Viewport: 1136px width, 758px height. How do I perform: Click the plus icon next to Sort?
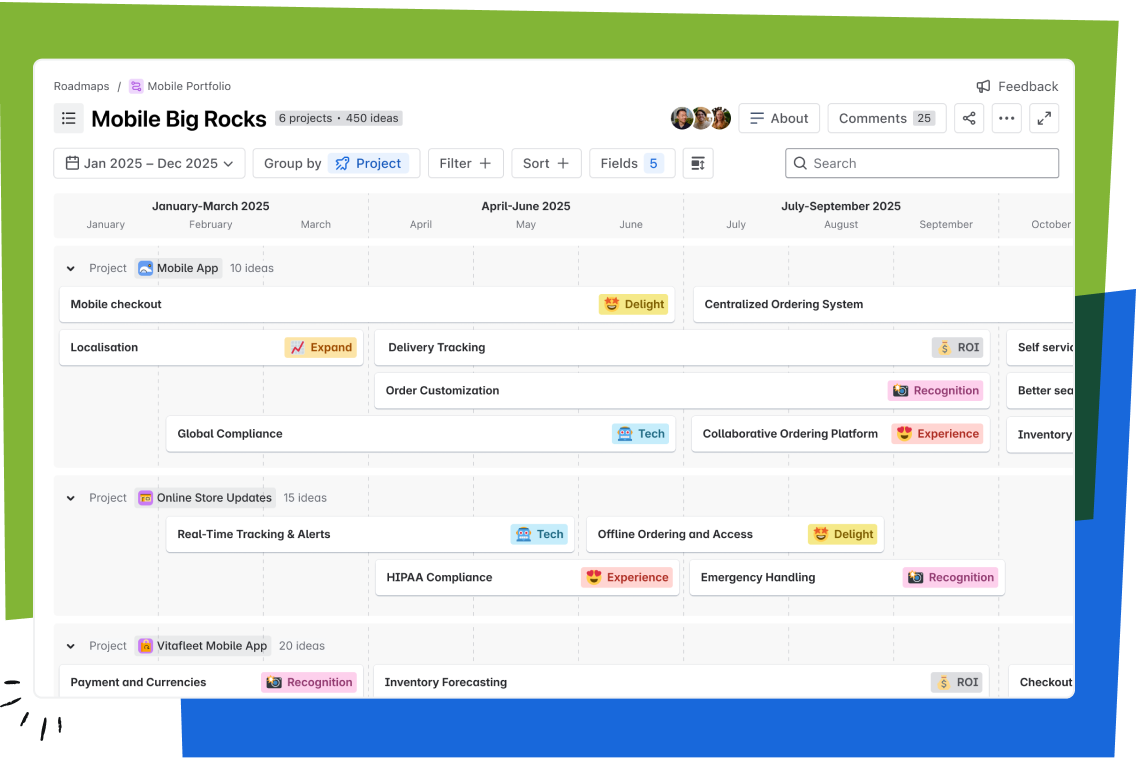563,163
